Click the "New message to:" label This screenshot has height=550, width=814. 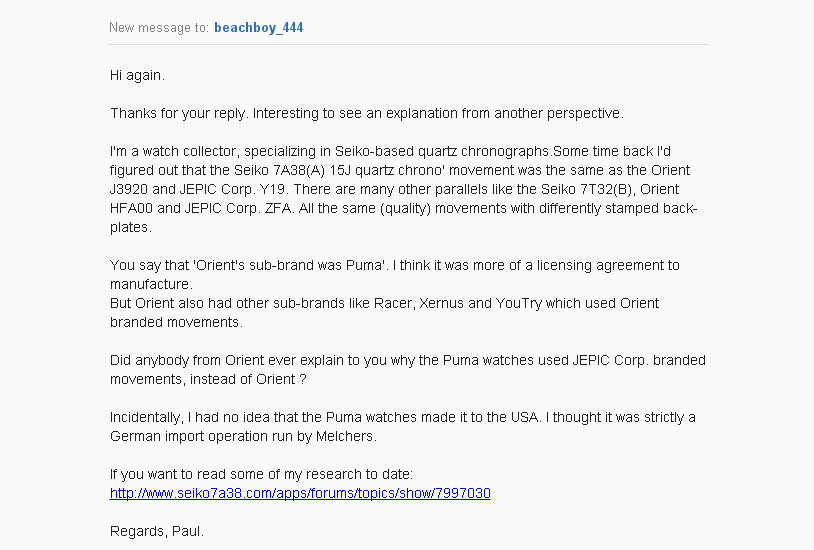[159, 28]
